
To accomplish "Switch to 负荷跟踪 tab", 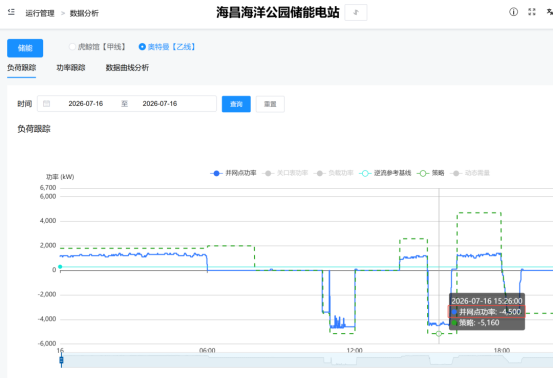I will (22, 68).
